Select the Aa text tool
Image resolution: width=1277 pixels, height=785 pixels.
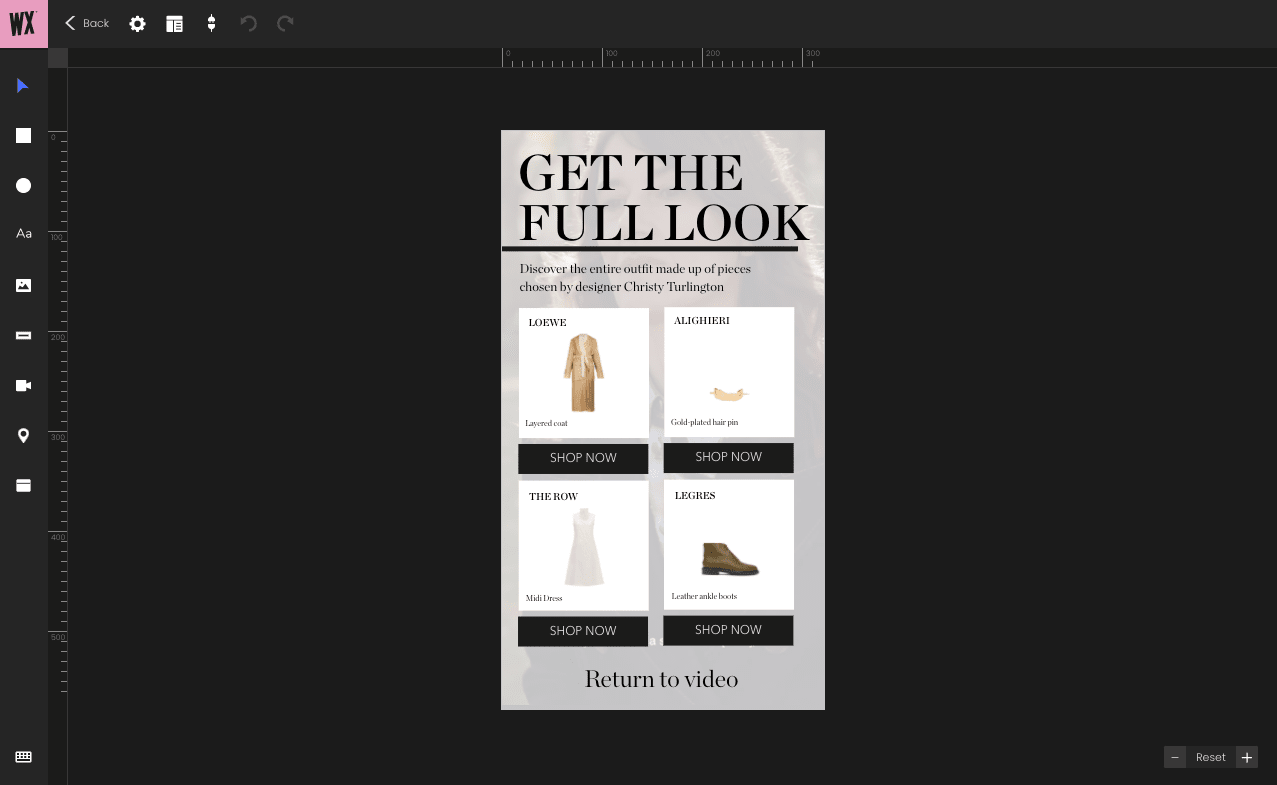pyautogui.click(x=24, y=234)
